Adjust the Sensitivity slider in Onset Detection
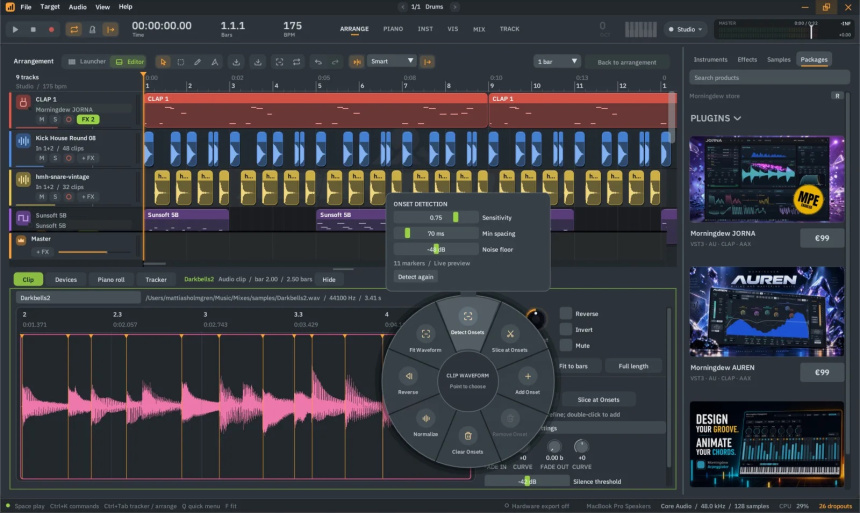This screenshot has height=513, width=860. (x=436, y=218)
